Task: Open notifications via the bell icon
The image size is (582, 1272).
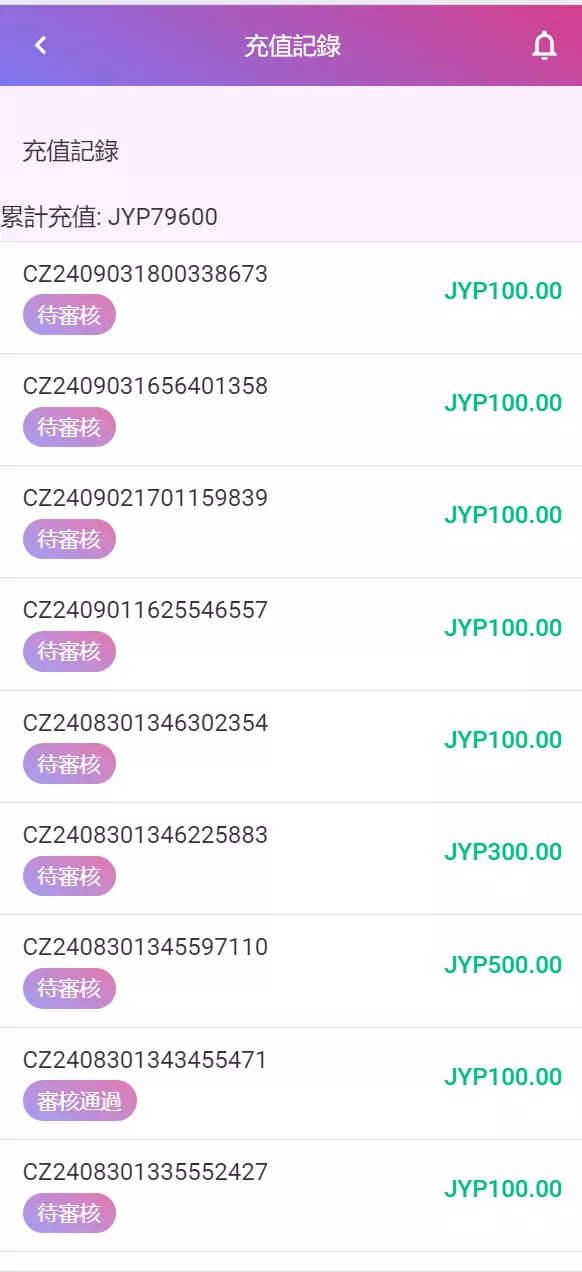Action: pos(544,45)
